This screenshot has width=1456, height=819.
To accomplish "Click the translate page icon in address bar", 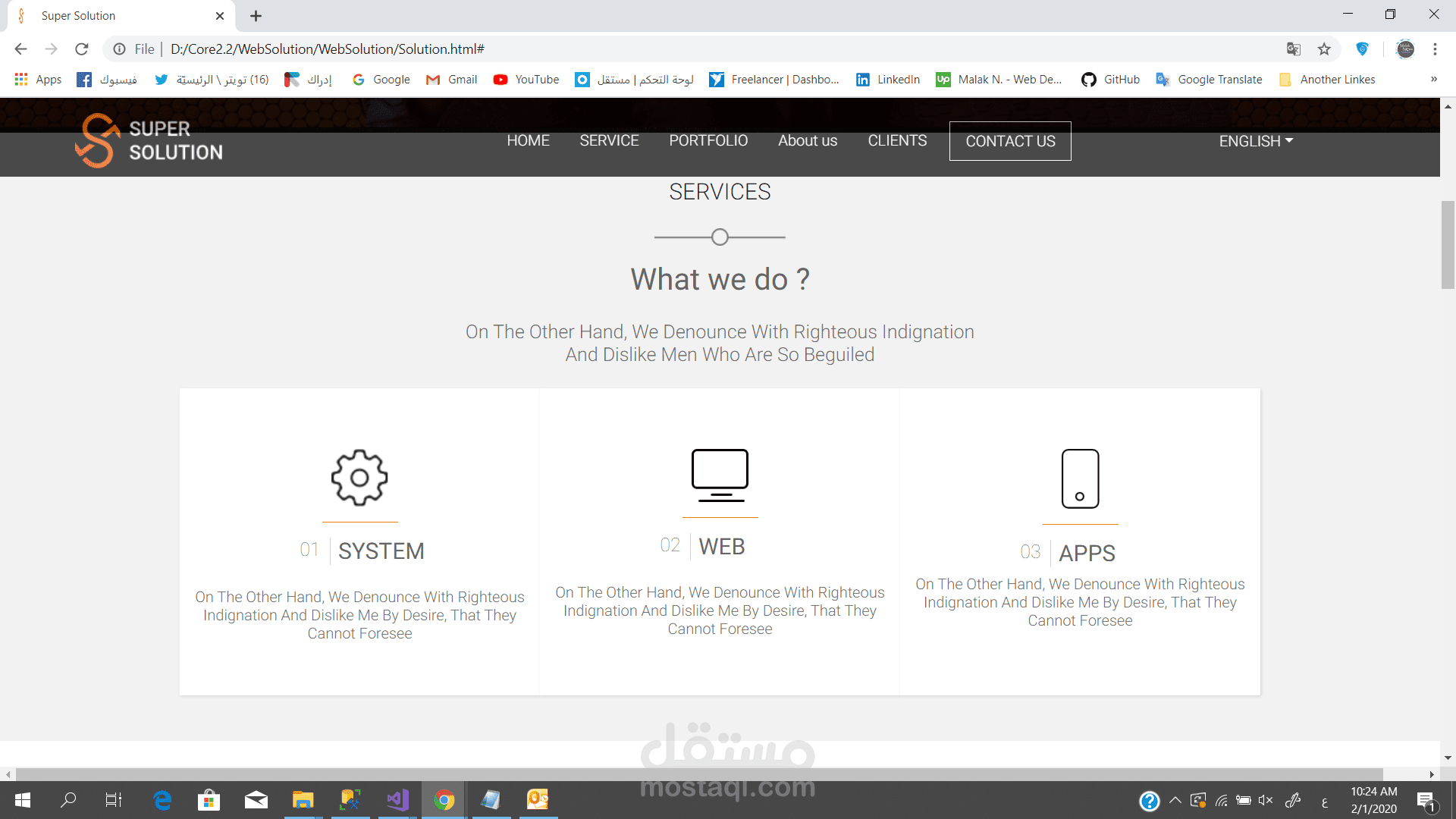I will click(x=1294, y=49).
